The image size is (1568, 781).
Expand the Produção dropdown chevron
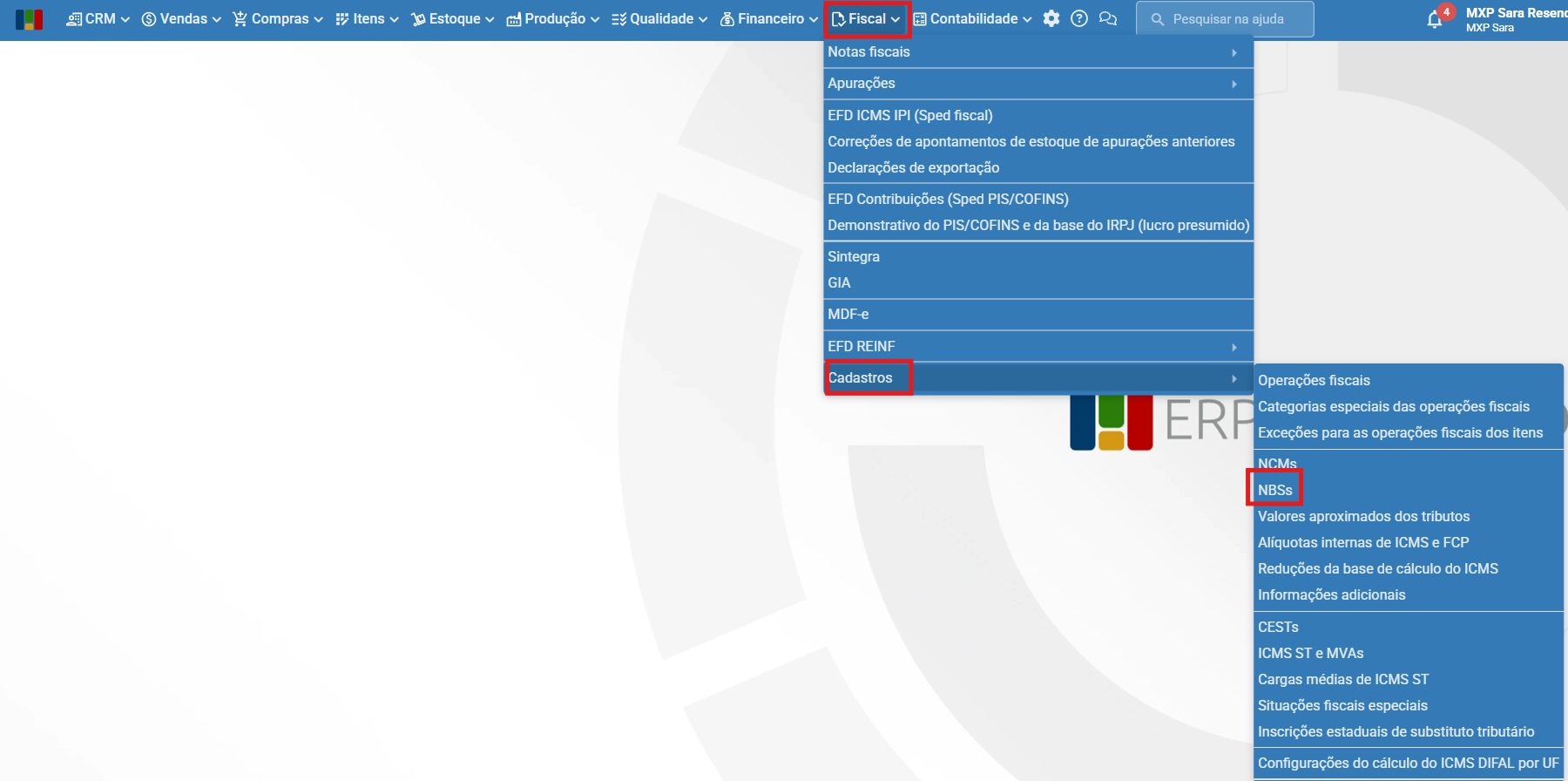[595, 19]
